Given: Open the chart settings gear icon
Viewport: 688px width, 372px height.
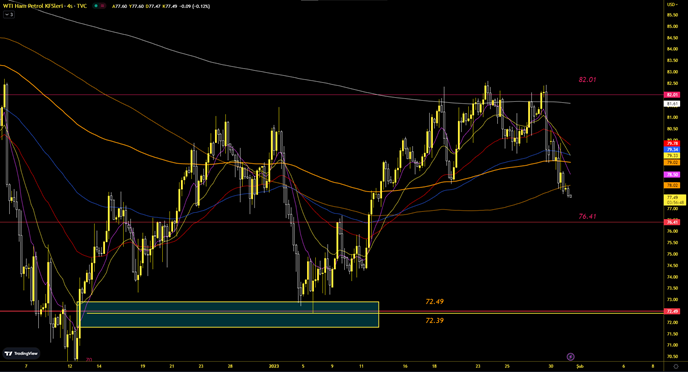Looking at the screenshot, I should coord(676,366).
